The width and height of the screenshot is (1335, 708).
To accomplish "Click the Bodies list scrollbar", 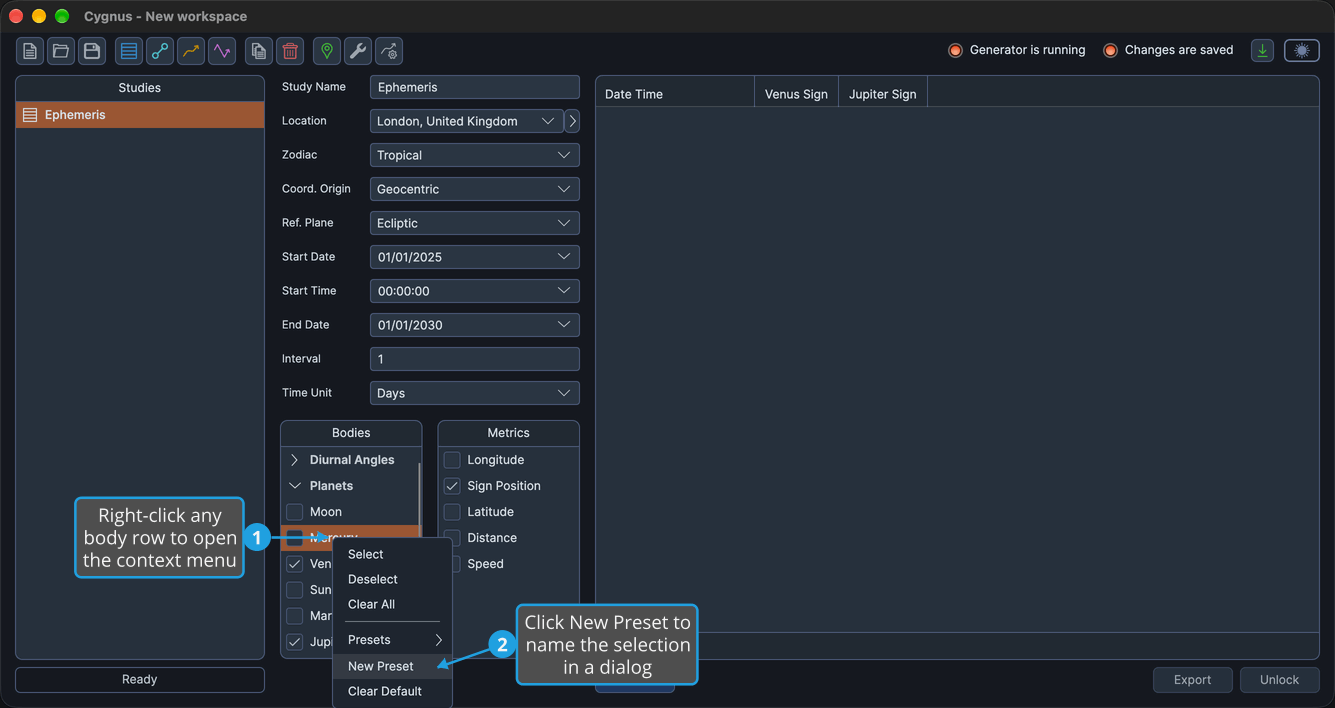I will pos(419,500).
